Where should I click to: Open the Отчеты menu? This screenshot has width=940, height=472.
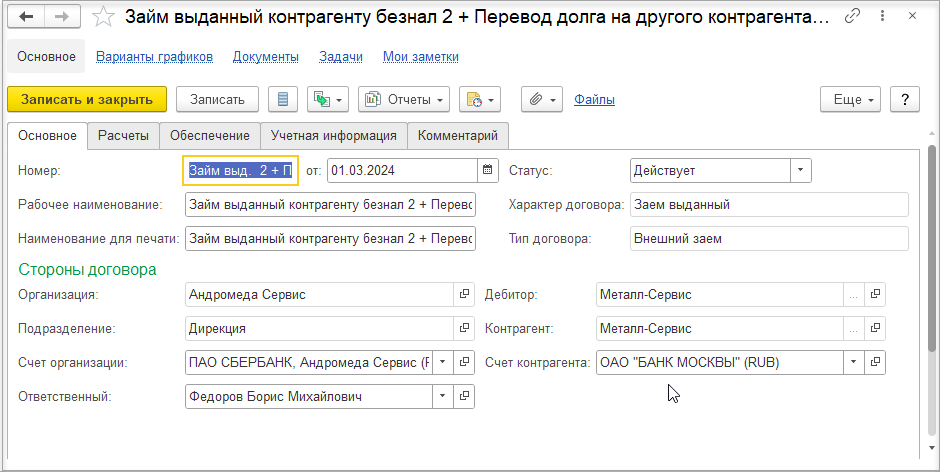[404, 100]
